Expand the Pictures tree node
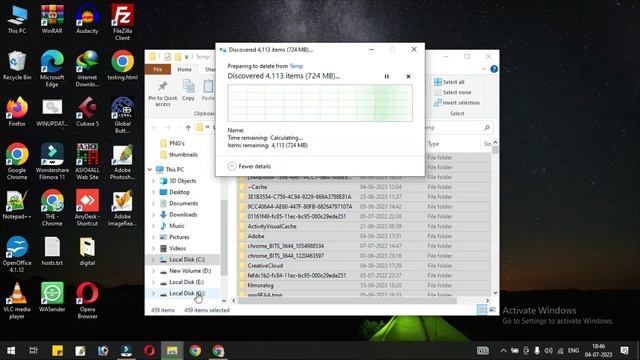The width and height of the screenshot is (640, 360). click(x=154, y=237)
